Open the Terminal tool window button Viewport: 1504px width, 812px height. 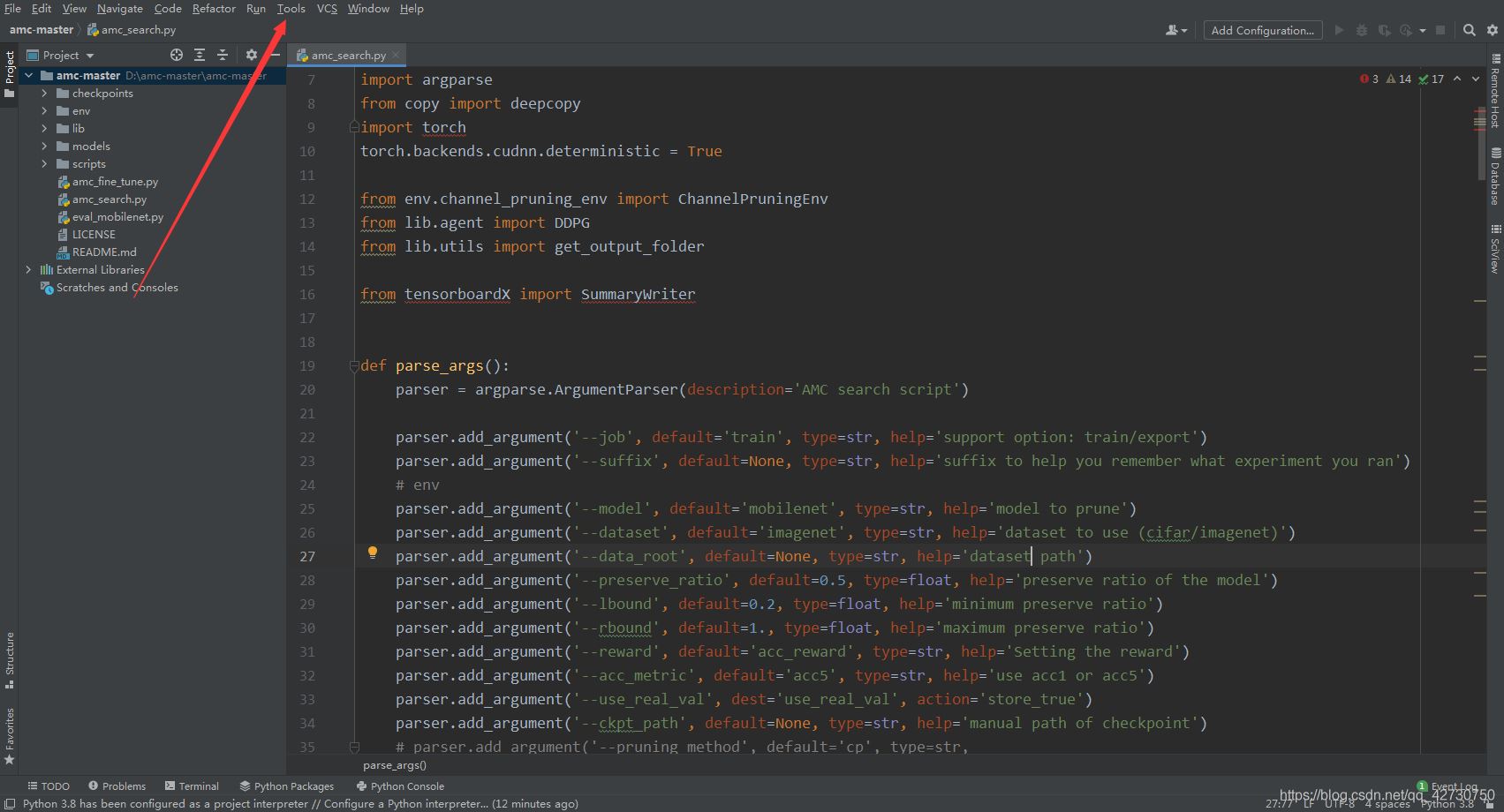[x=192, y=786]
